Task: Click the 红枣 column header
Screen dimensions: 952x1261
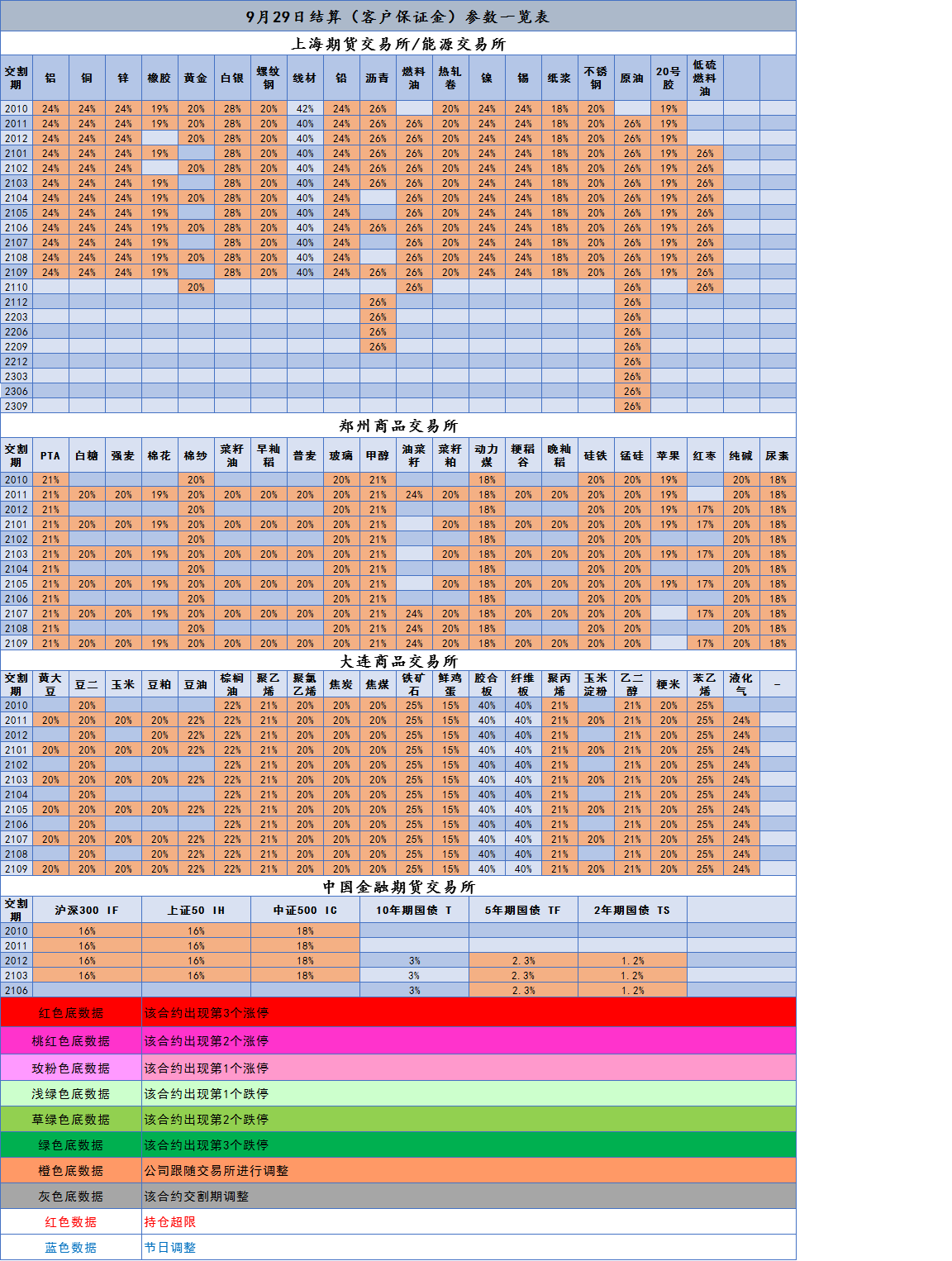Action: [705, 455]
